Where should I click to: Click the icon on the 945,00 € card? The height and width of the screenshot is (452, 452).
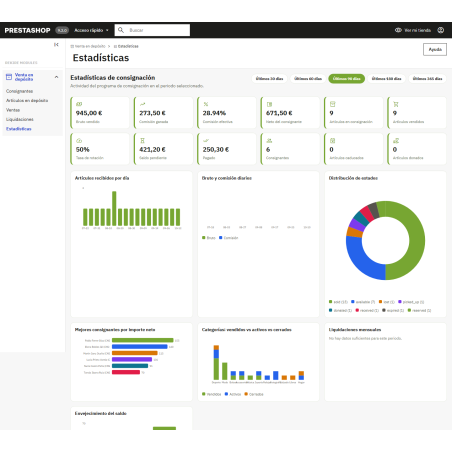point(79,104)
